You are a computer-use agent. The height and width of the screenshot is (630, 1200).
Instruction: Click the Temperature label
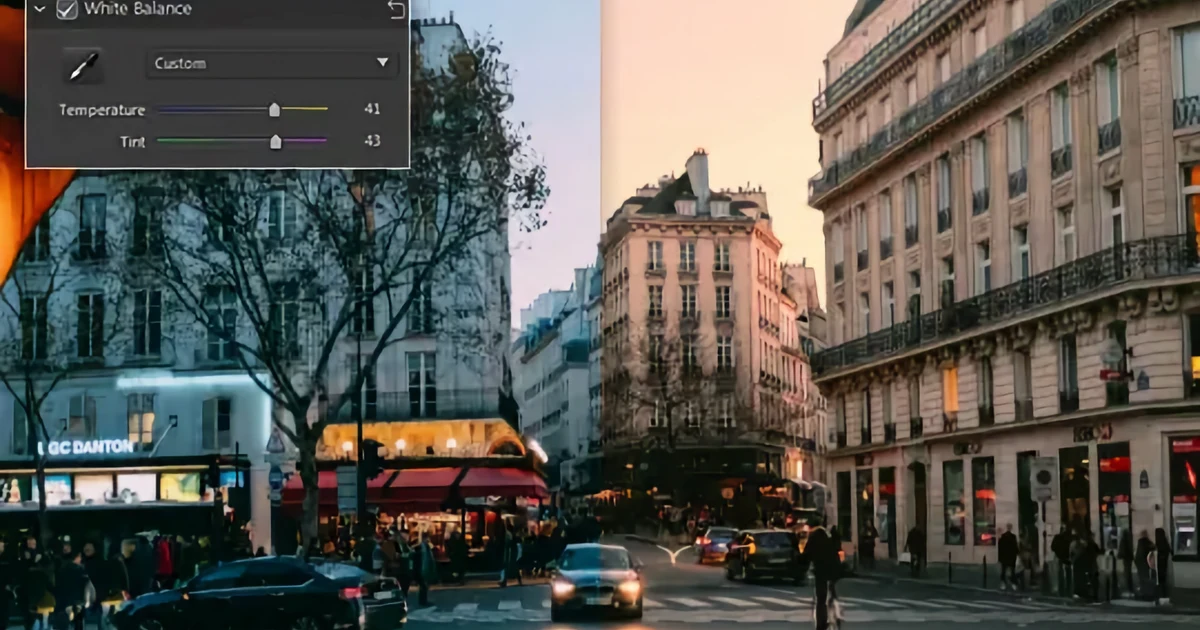click(x=102, y=110)
